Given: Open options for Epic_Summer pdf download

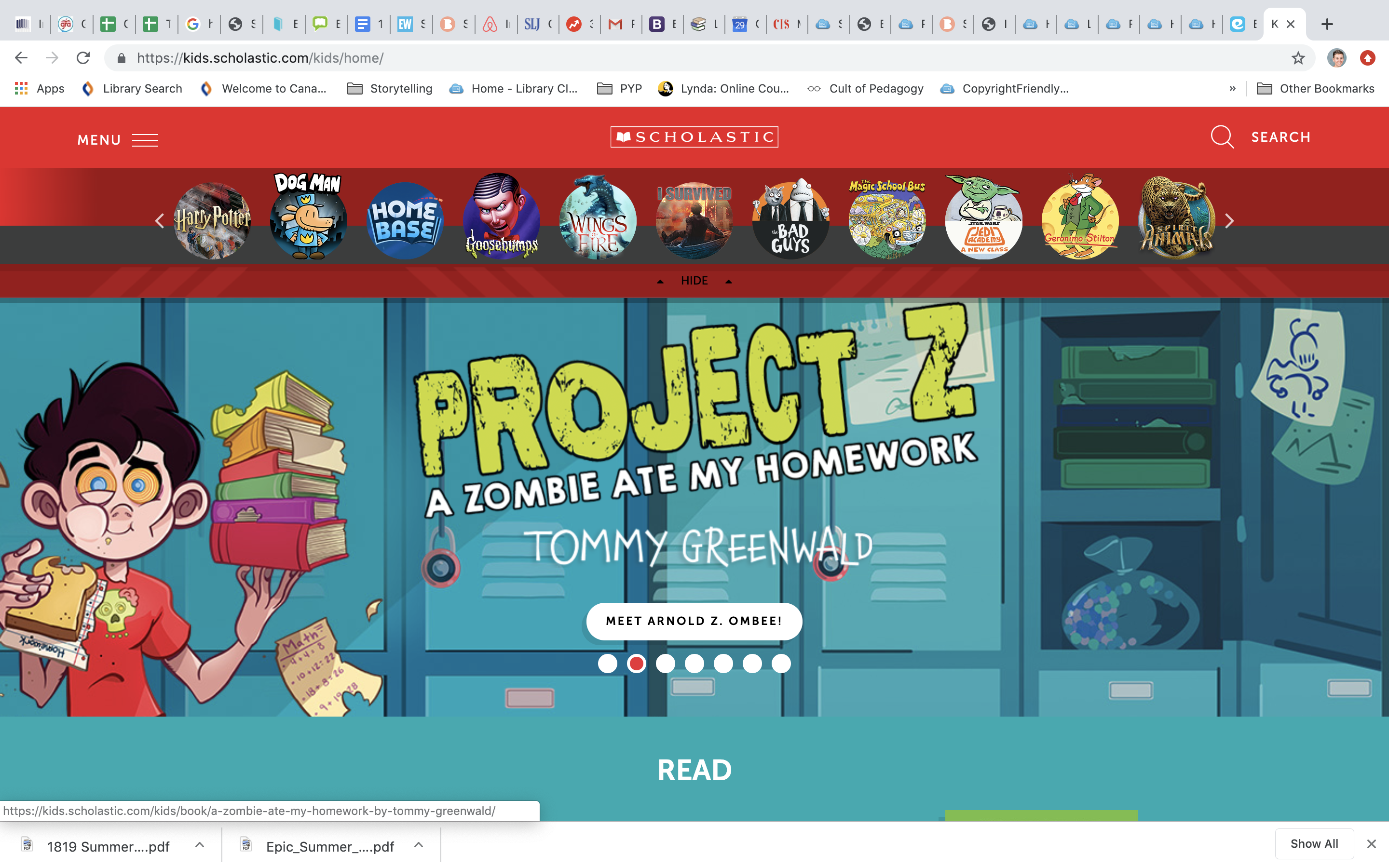Looking at the screenshot, I should (419, 845).
